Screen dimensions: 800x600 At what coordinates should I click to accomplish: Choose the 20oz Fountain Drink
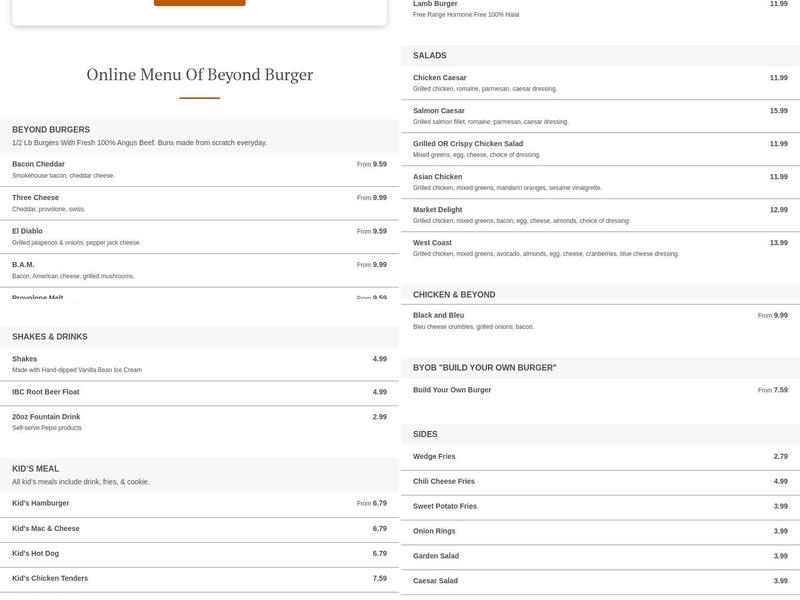pos(199,422)
